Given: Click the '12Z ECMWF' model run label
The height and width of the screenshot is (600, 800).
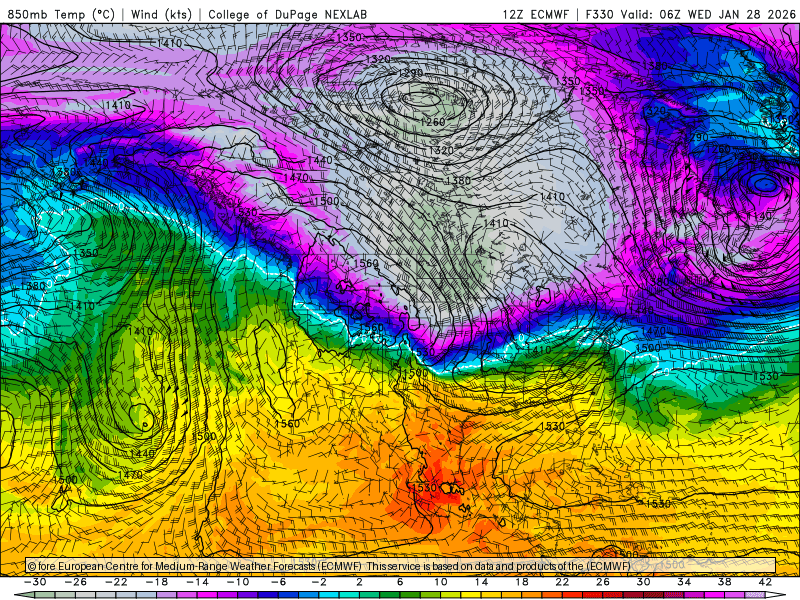Looking at the screenshot, I should pyautogui.click(x=535, y=14).
